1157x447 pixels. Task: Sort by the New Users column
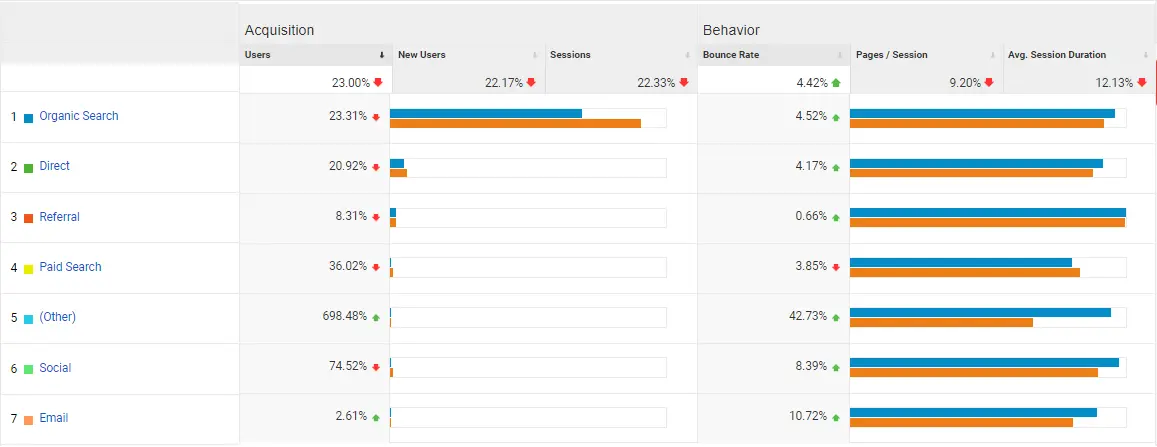click(421, 55)
